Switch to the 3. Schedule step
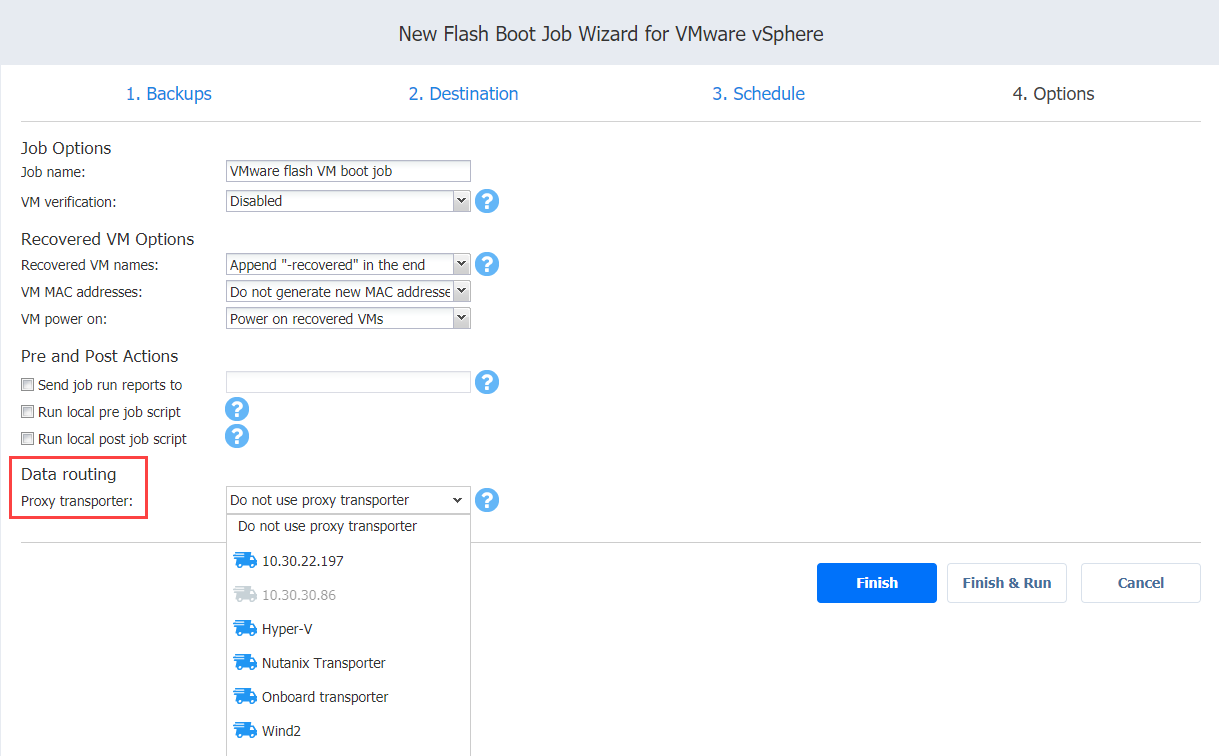 pos(758,94)
